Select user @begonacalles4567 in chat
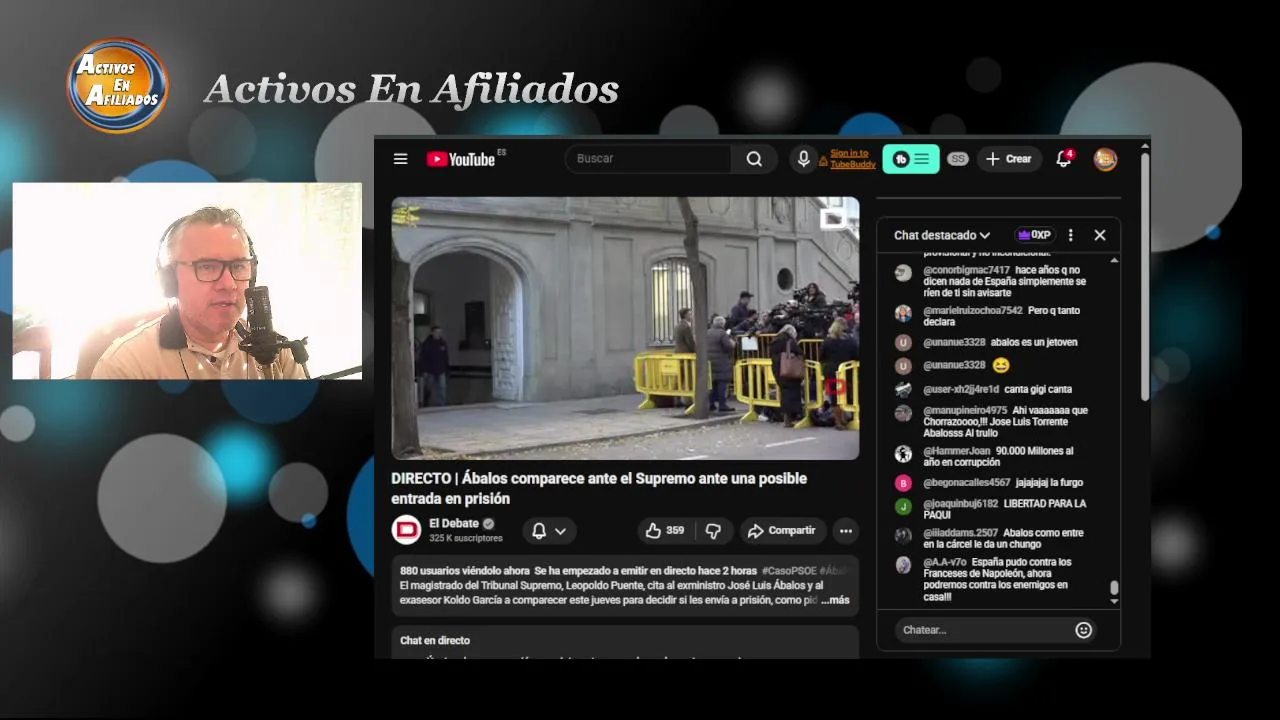The image size is (1280, 720). pyautogui.click(x=966, y=483)
